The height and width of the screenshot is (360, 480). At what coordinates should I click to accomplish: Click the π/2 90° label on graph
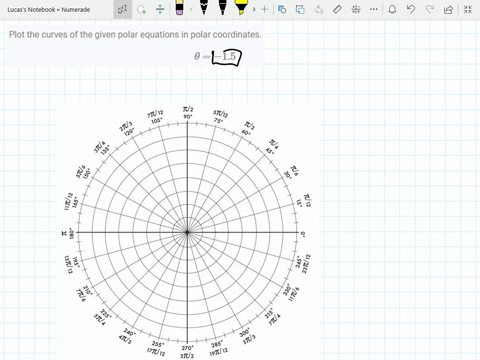[188, 113]
